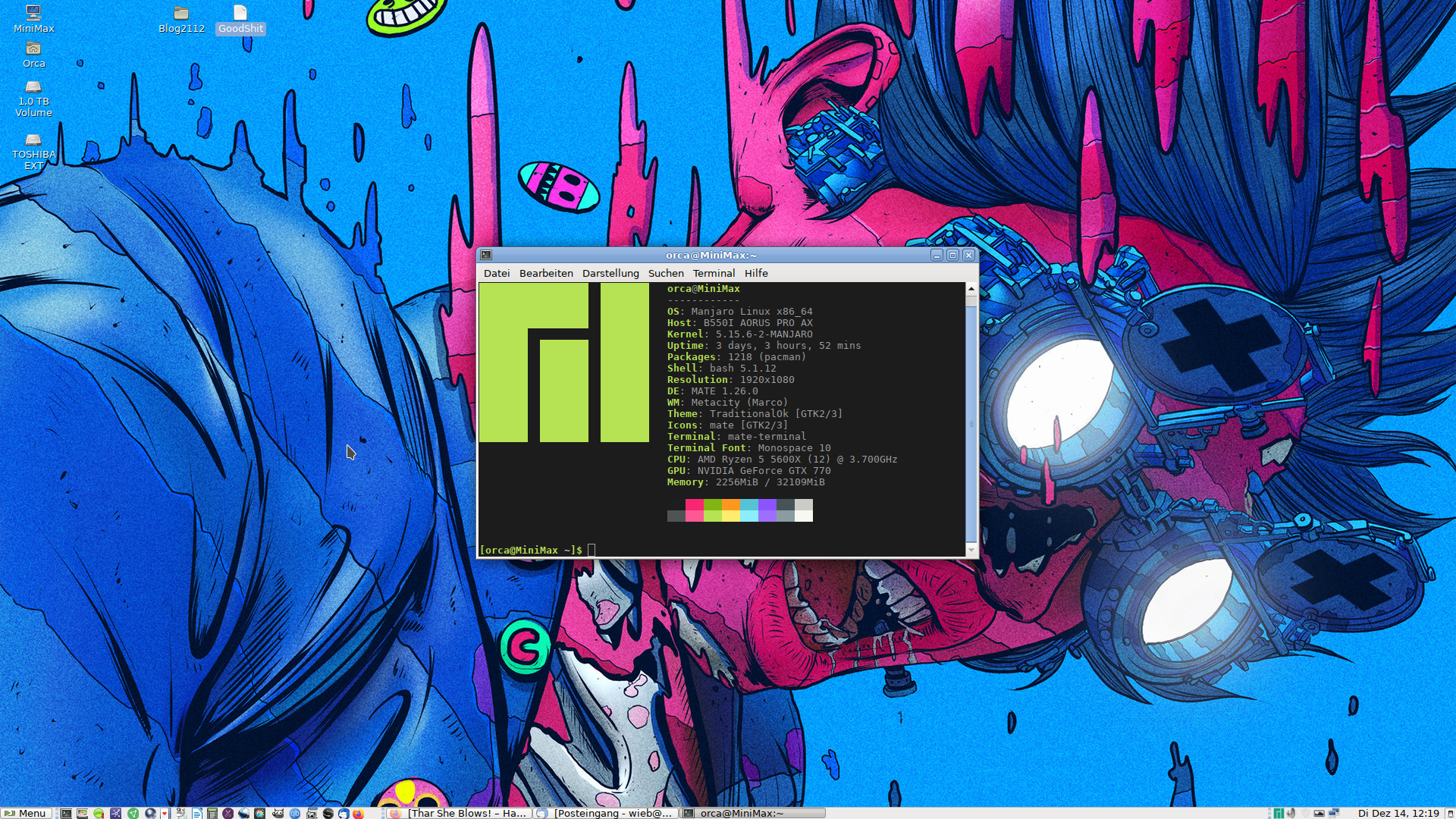This screenshot has height=819, width=1456.
Task: Open the clock calendar Di Dez 14
Action: [x=1398, y=813]
